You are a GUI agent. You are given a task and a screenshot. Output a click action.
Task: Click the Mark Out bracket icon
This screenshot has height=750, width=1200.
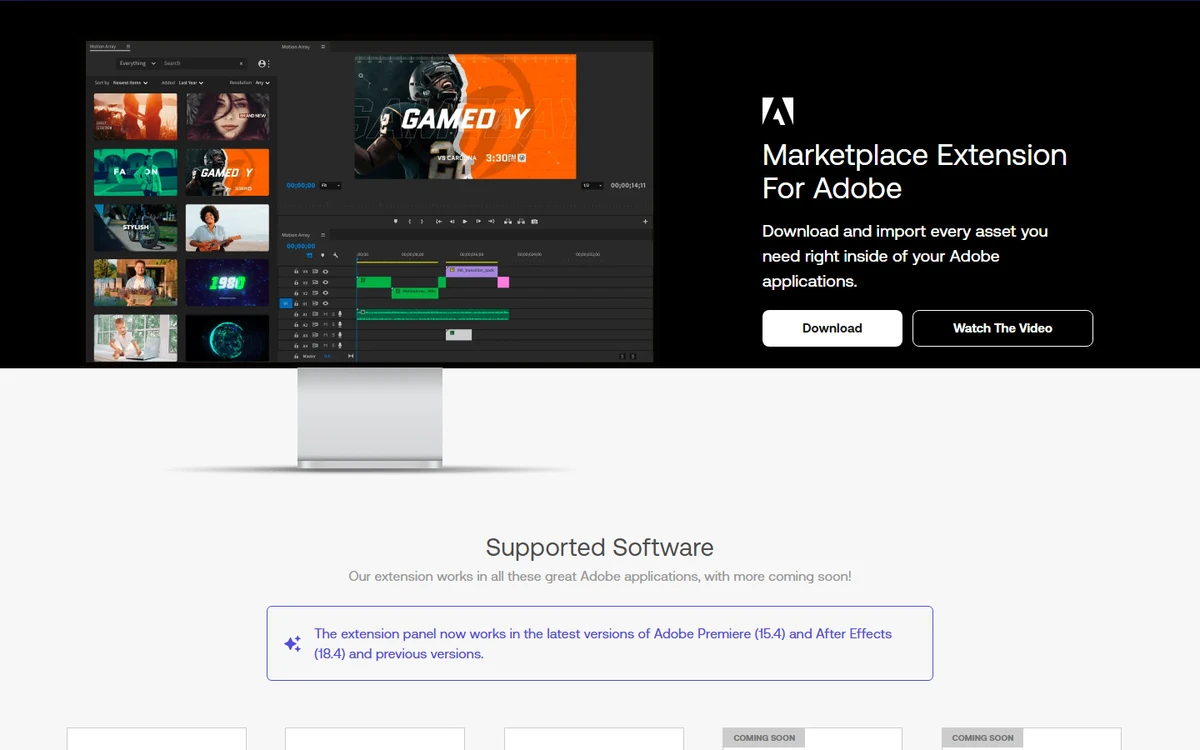[422, 221]
